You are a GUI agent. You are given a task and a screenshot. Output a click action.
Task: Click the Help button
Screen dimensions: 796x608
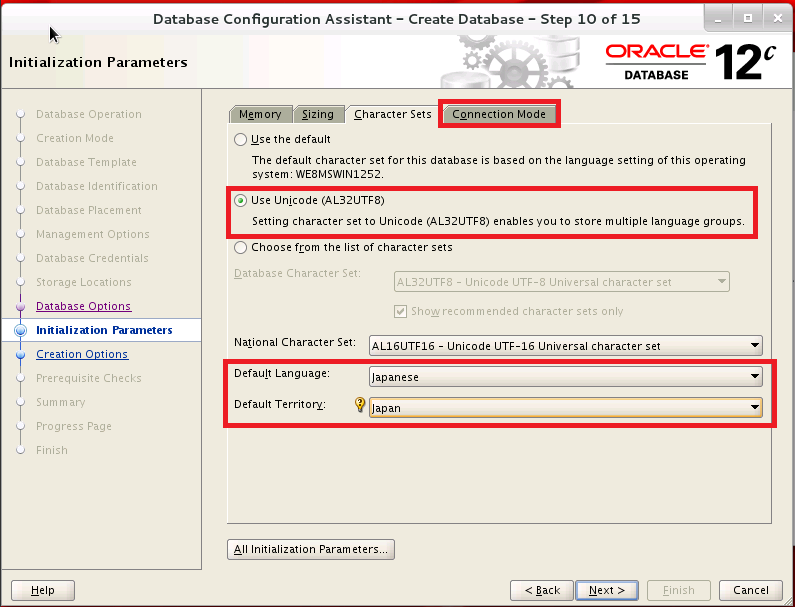[x=43, y=590]
